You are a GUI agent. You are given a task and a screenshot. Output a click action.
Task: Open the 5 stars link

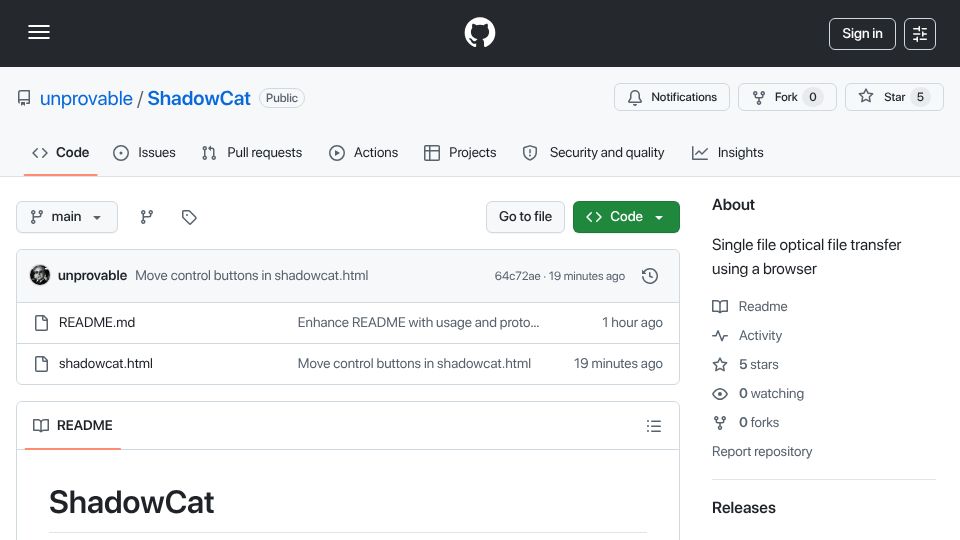coord(746,364)
